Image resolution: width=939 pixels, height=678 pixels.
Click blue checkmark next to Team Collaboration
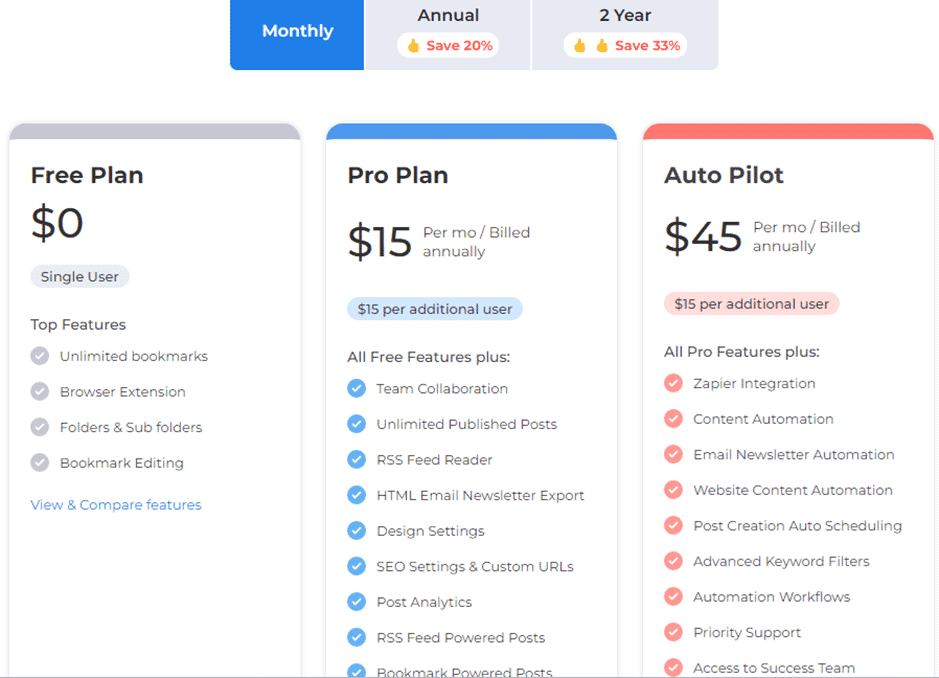pyautogui.click(x=356, y=388)
